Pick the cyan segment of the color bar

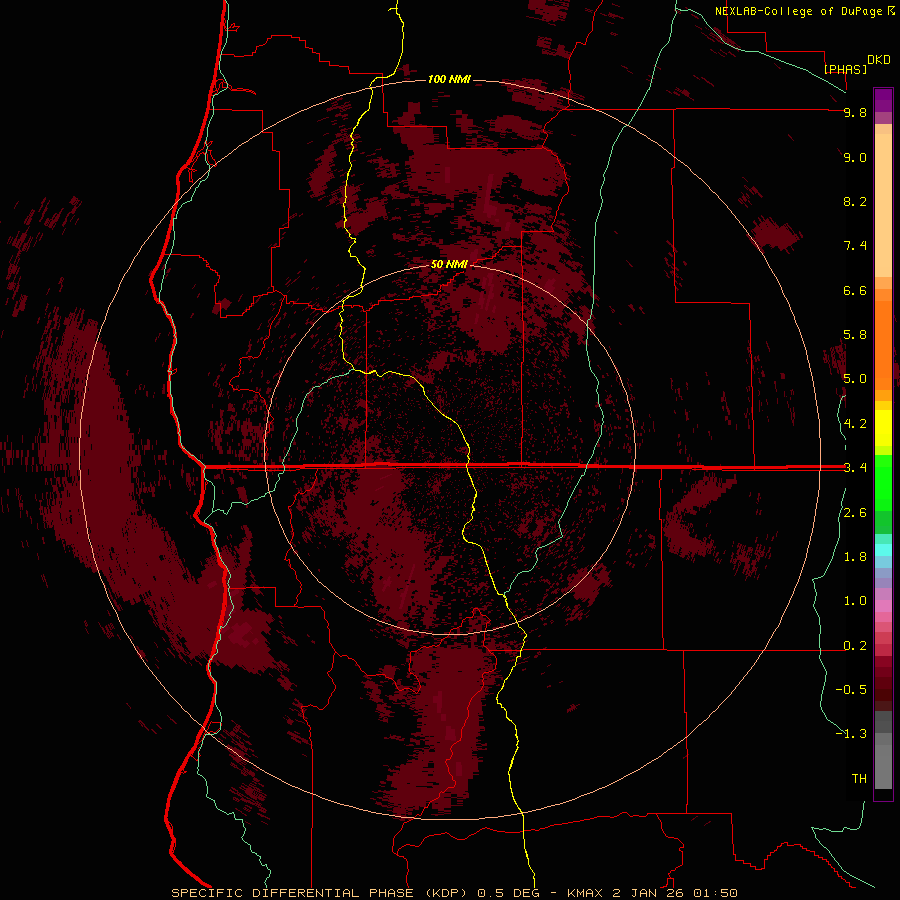pos(883,550)
